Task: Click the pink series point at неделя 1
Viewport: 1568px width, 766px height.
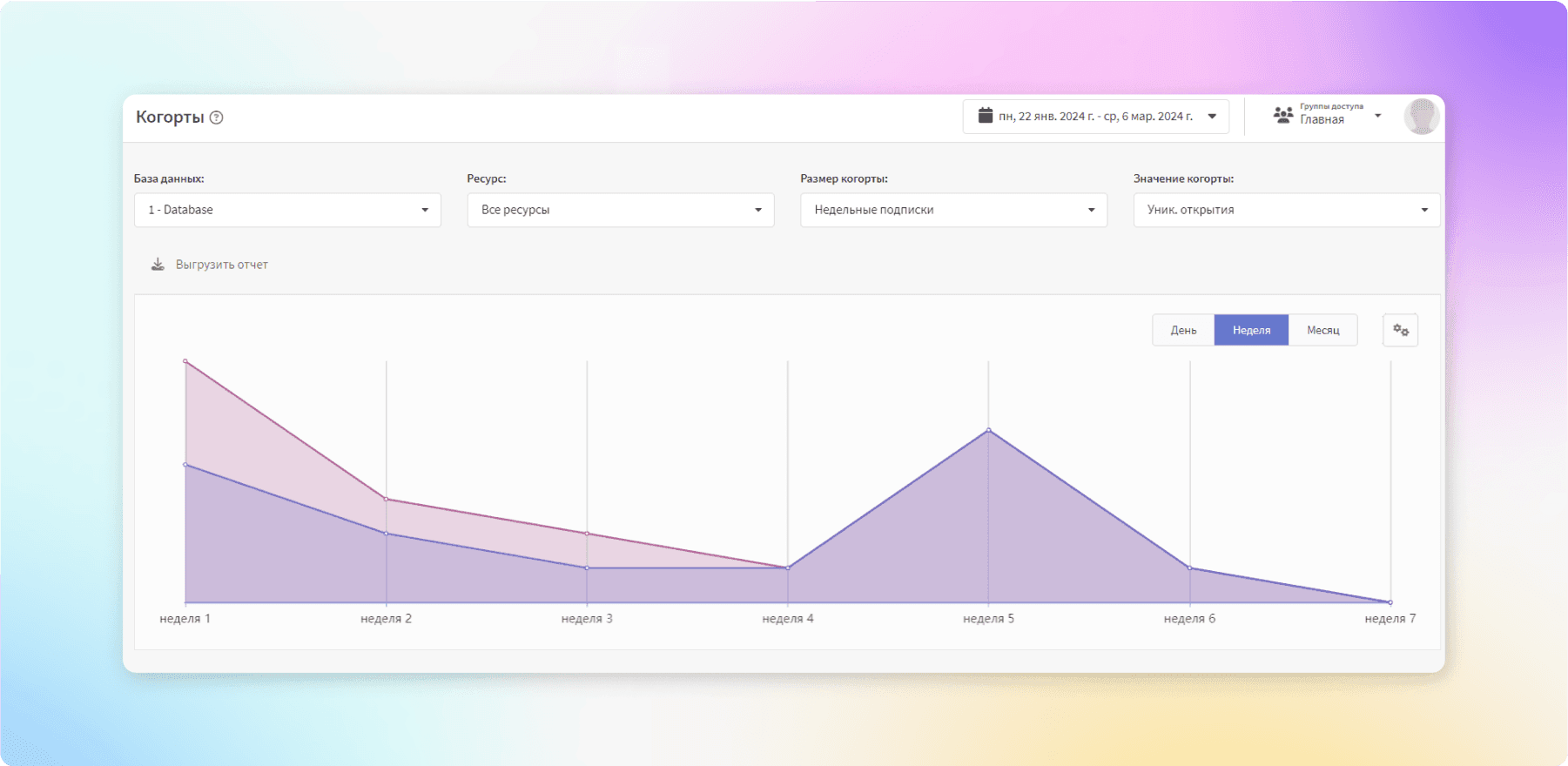Action: (x=185, y=361)
